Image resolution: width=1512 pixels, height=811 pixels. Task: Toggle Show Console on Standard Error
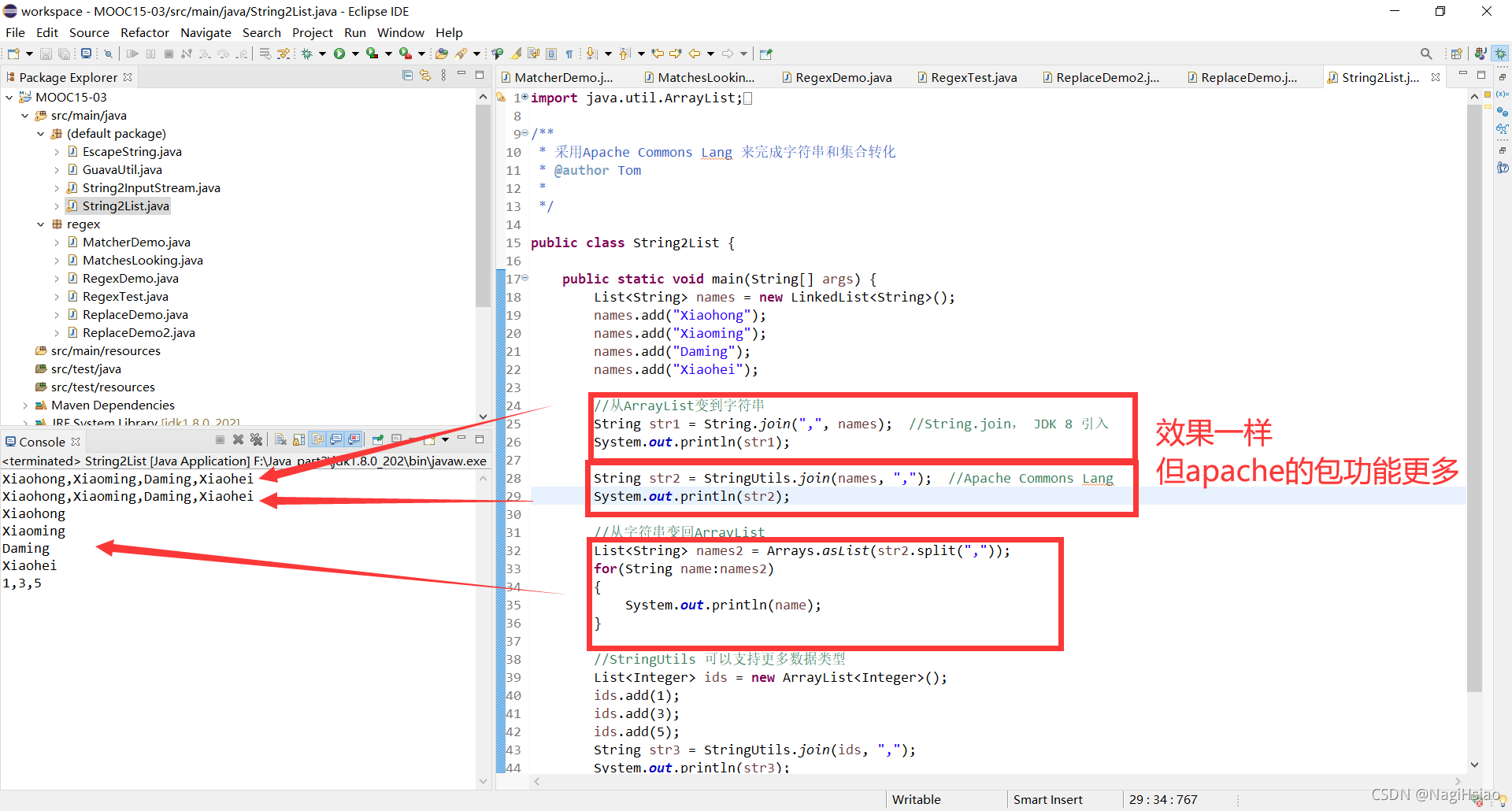354,439
